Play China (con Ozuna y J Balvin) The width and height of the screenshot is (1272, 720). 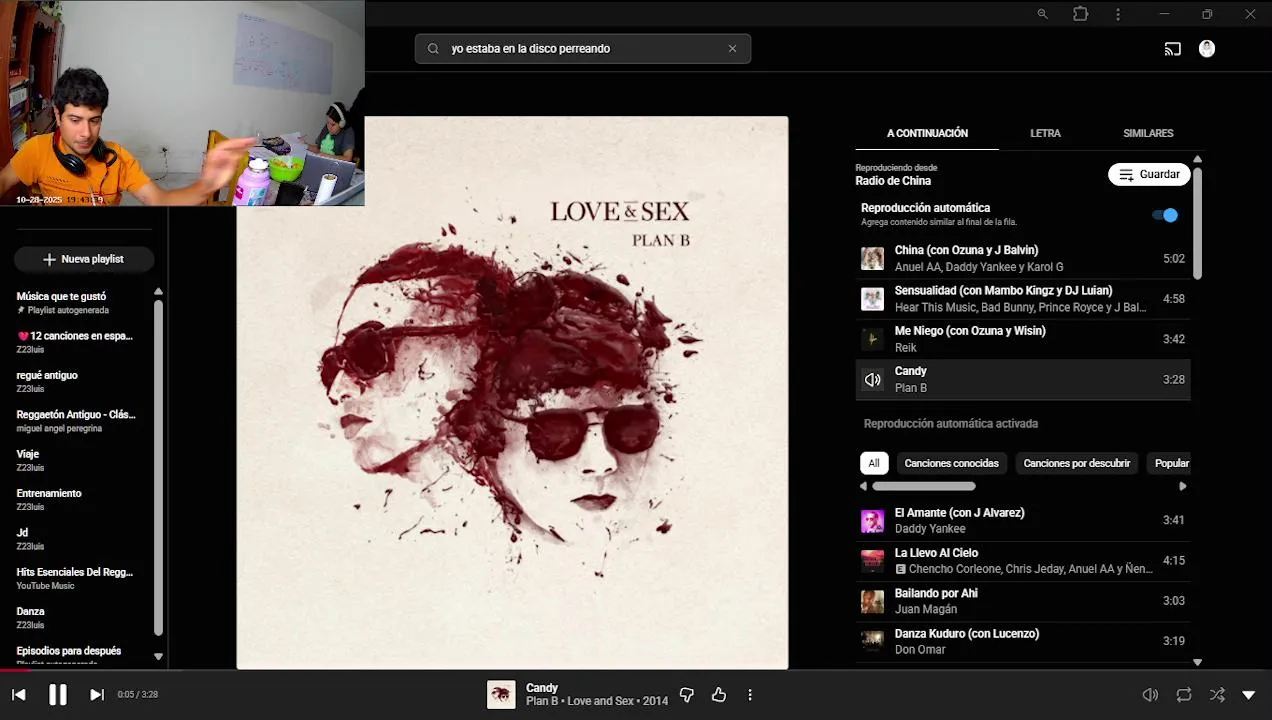point(1025,258)
